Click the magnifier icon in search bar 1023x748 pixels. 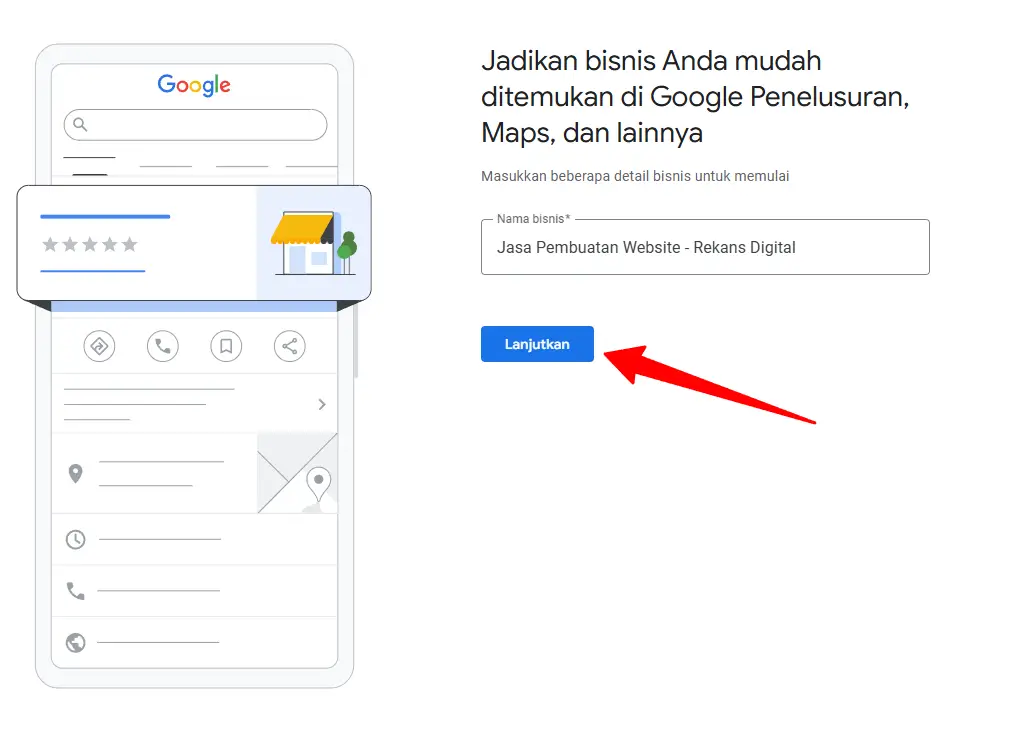[80, 124]
